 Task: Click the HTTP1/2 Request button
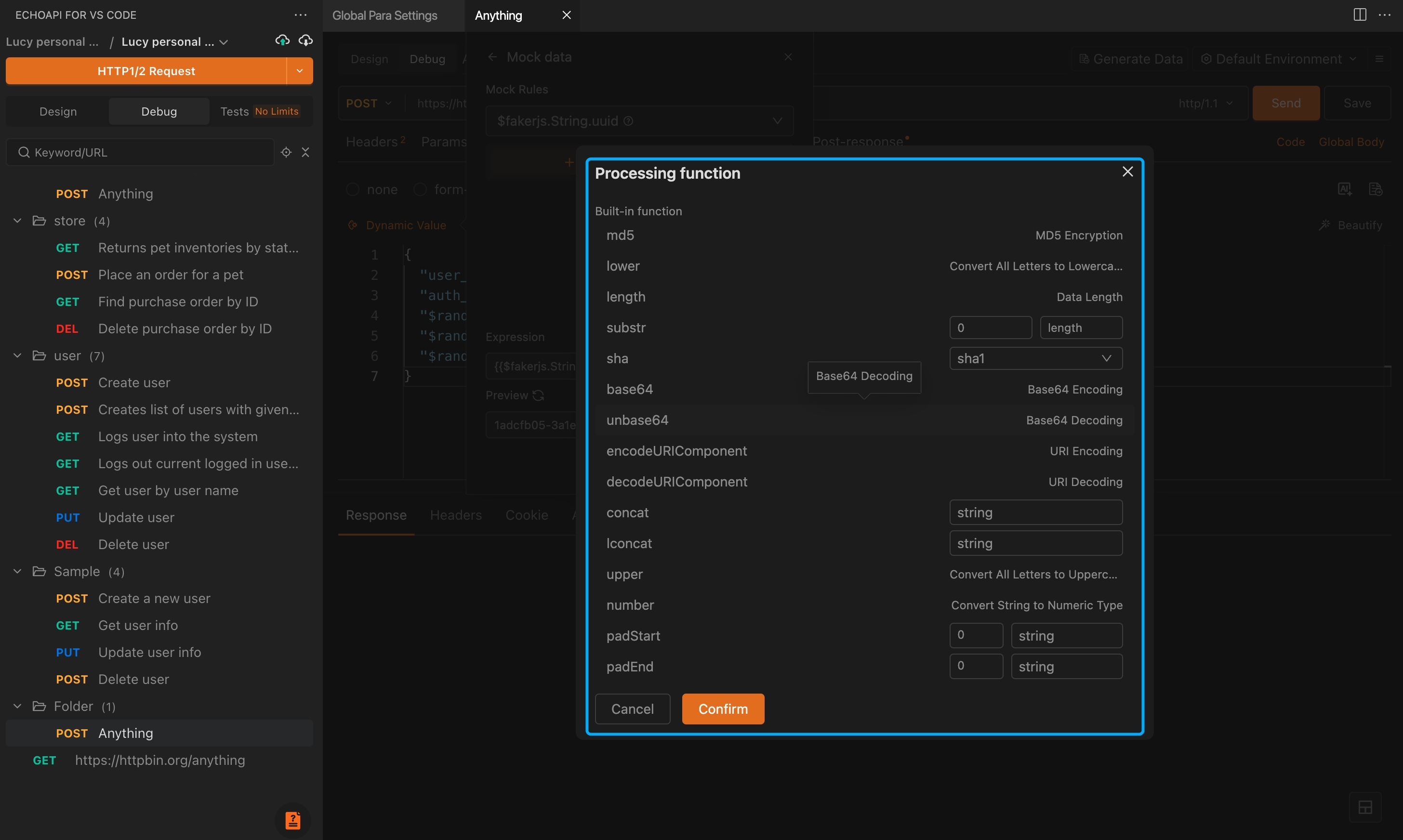point(146,71)
